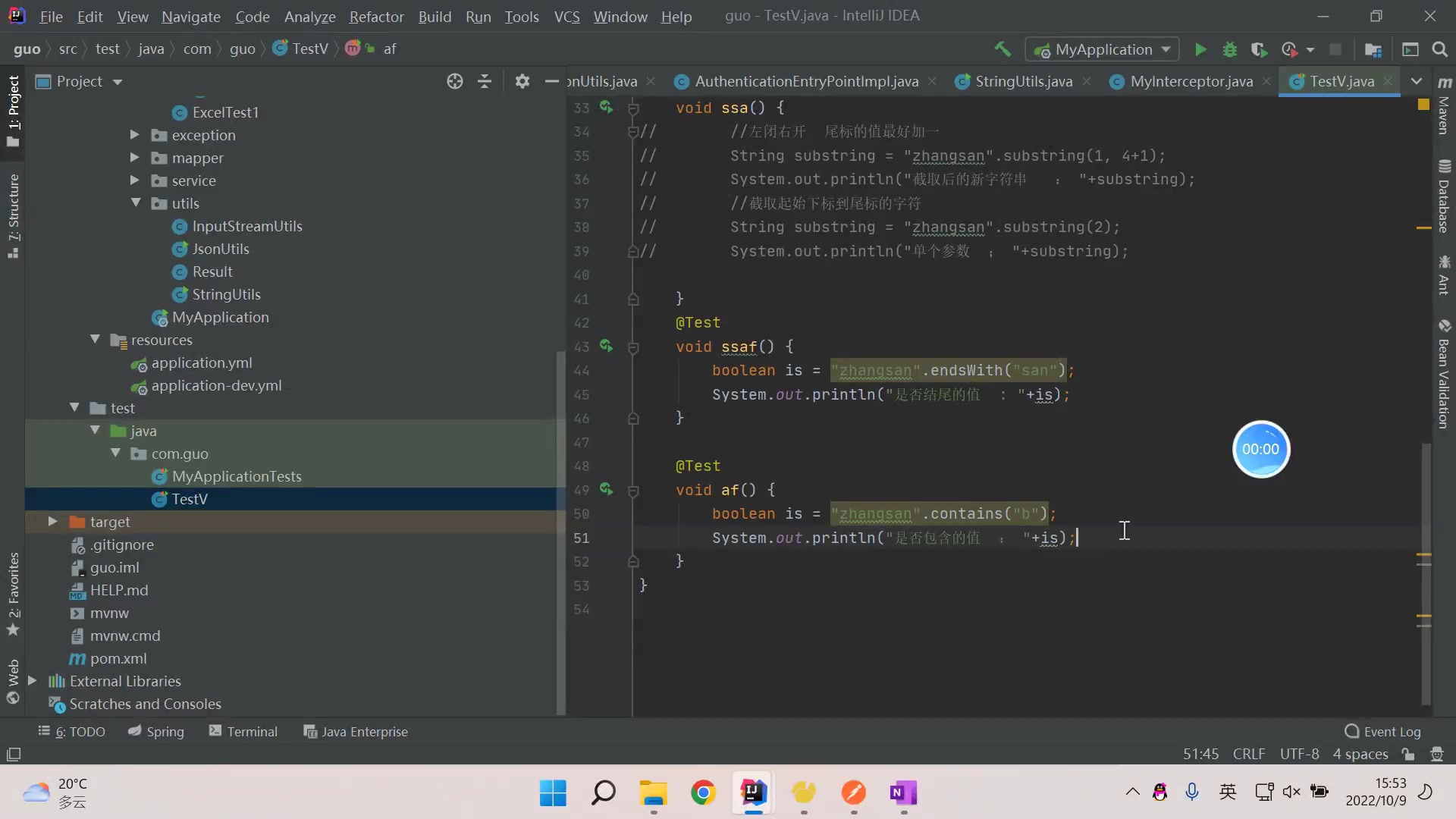Click Run with Coverage shield icon
The height and width of the screenshot is (819, 1456).
click(x=1259, y=49)
